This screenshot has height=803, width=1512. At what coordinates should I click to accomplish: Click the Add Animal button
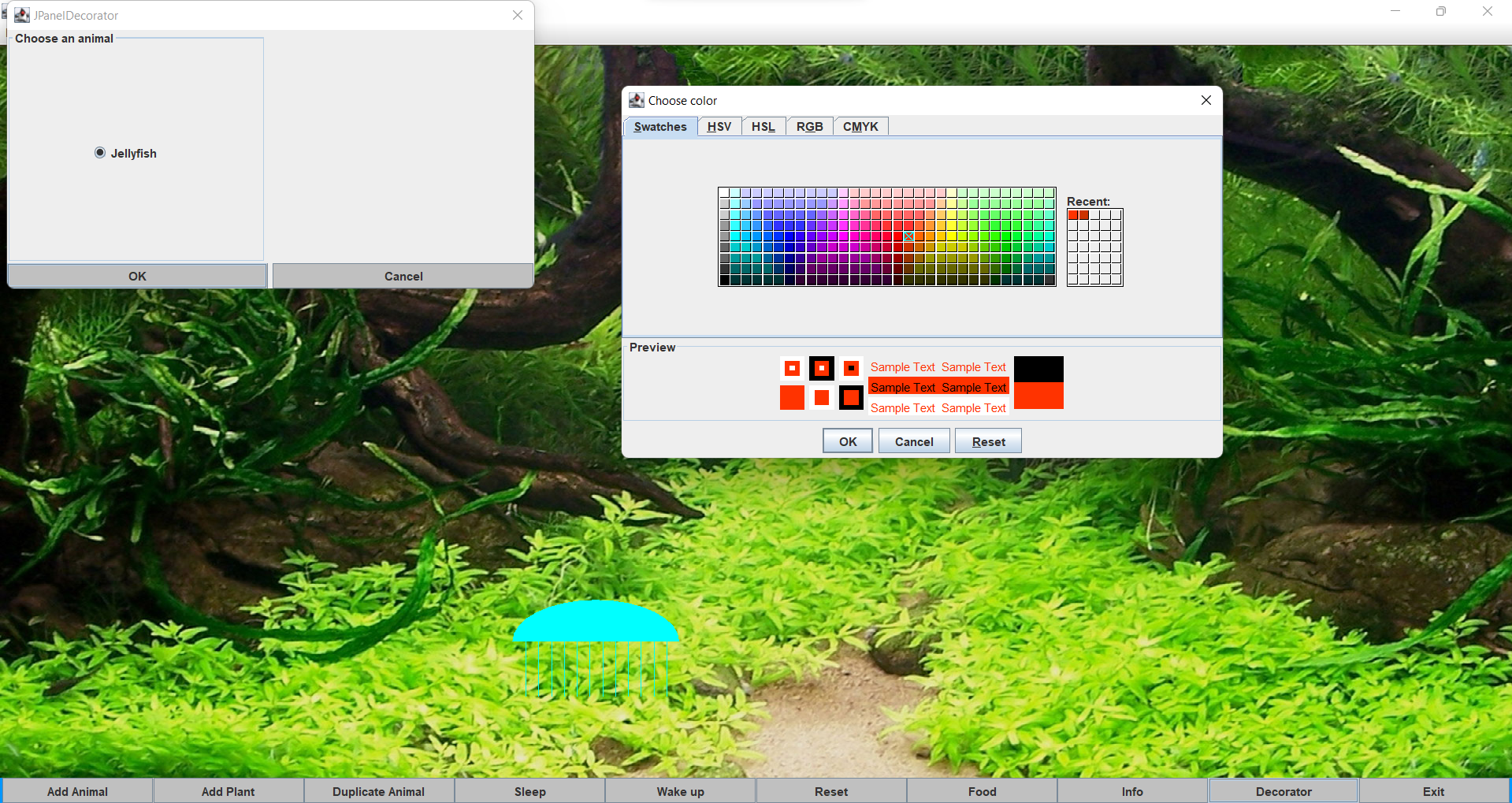pos(77,791)
